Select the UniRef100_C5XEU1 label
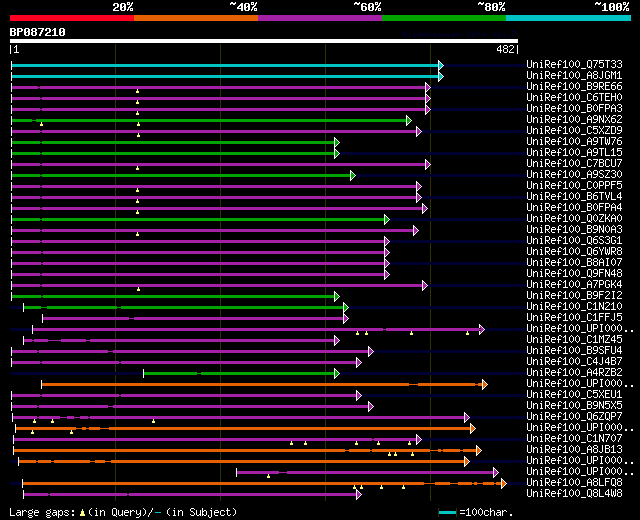The width and height of the screenshot is (640, 520). coord(574,395)
